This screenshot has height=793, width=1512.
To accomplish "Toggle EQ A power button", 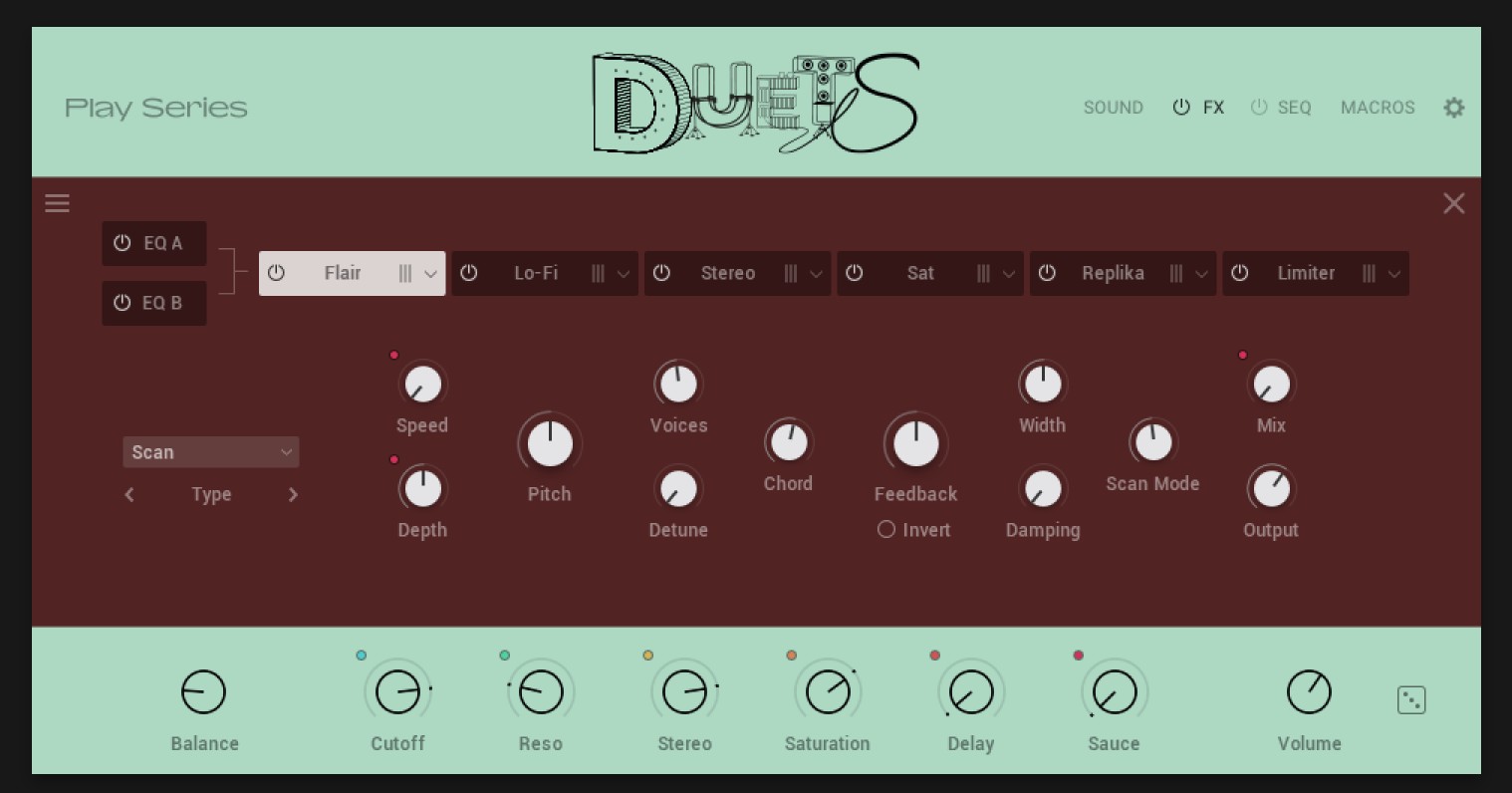I will [x=123, y=243].
